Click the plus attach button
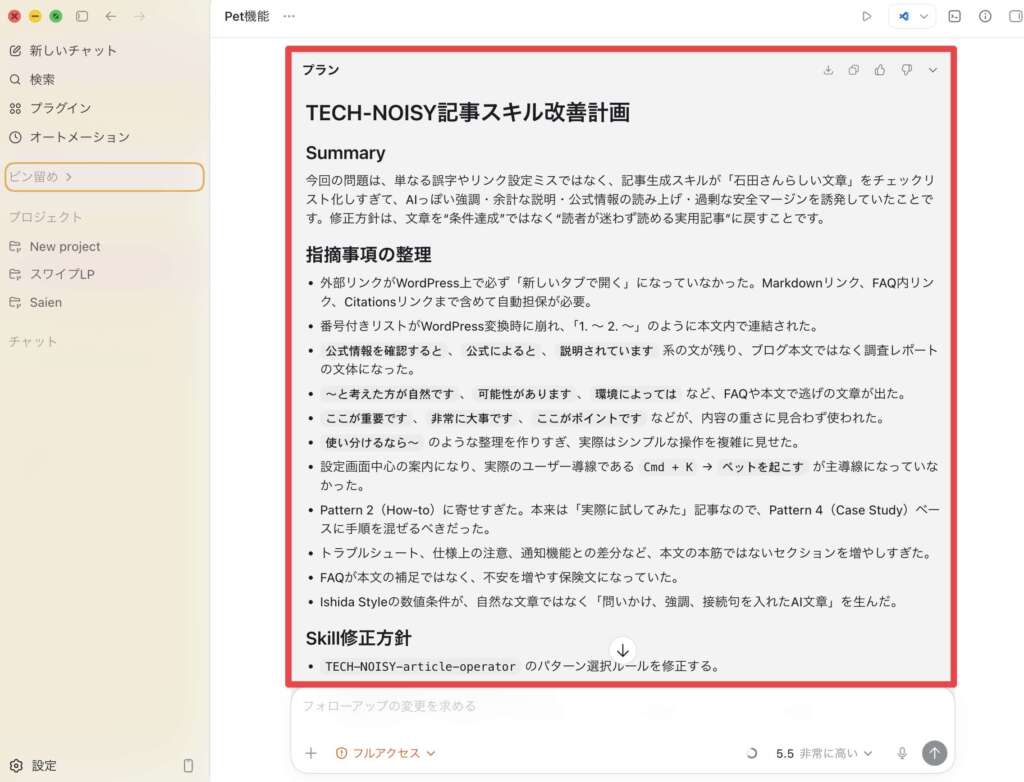Screen dimensions: 1024x782 (x=311, y=753)
